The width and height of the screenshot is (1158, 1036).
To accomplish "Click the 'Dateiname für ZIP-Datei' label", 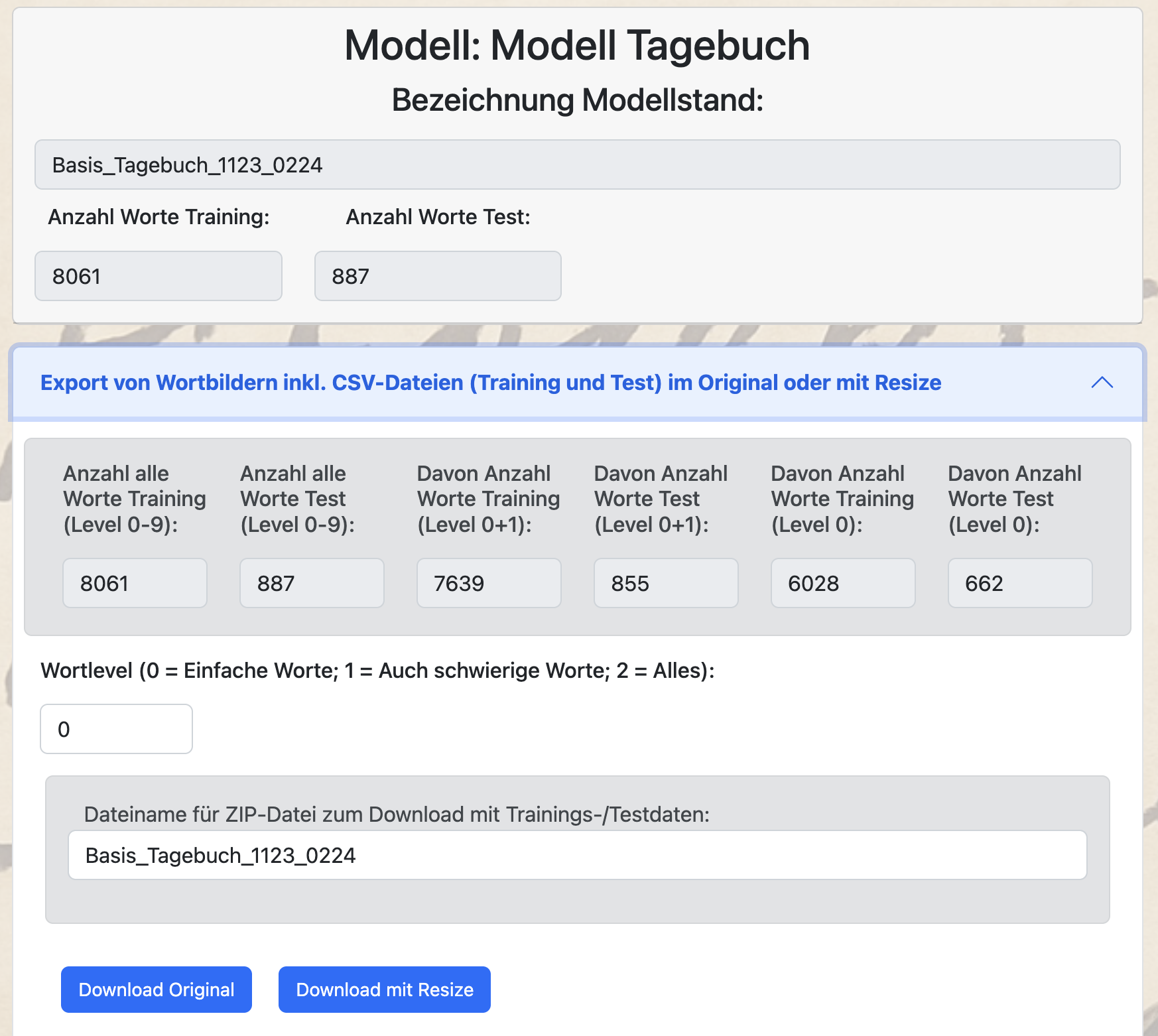I will pos(397,814).
